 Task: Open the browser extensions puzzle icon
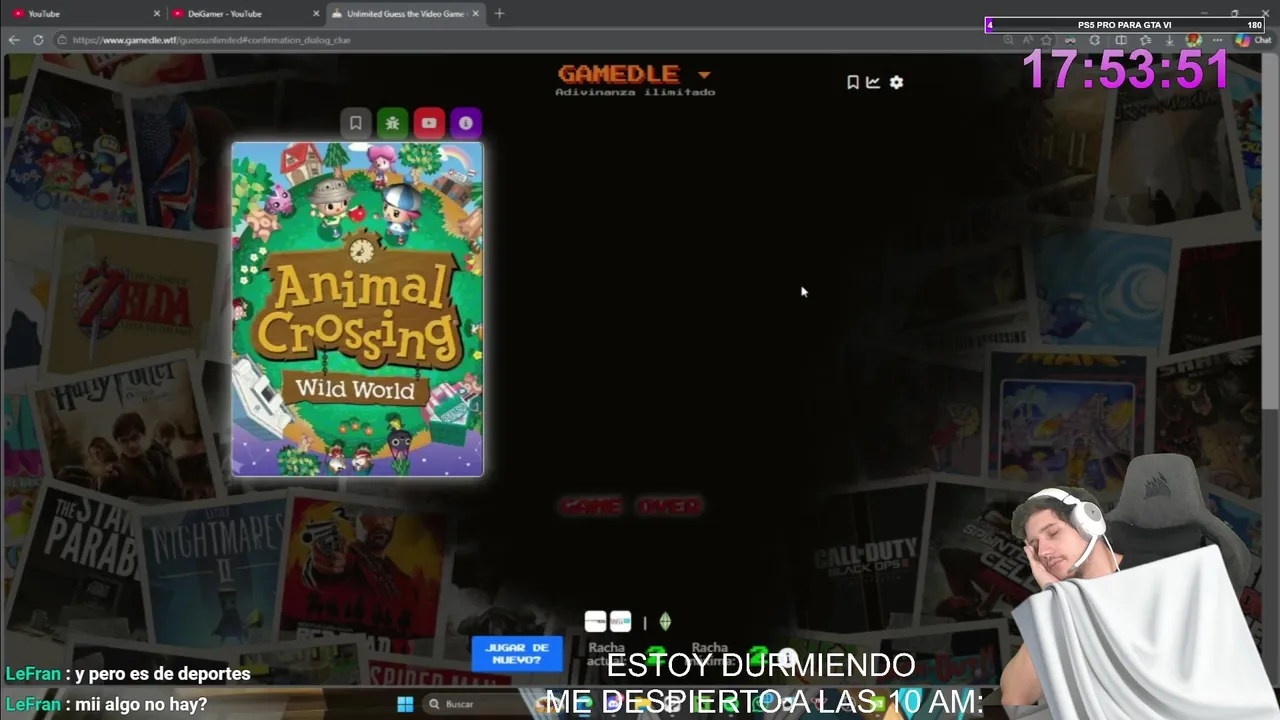(x=1095, y=40)
